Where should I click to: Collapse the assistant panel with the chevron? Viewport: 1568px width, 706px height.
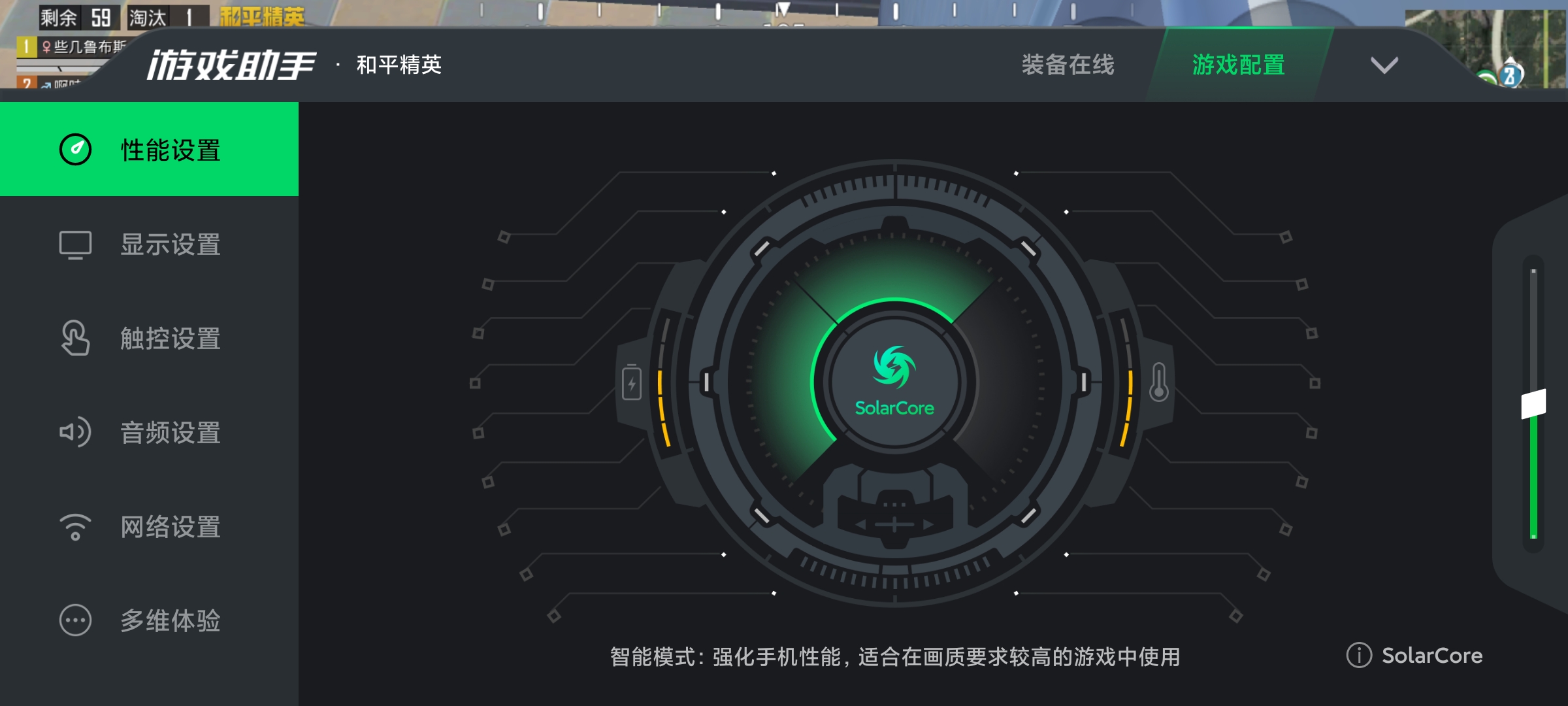click(x=1384, y=65)
